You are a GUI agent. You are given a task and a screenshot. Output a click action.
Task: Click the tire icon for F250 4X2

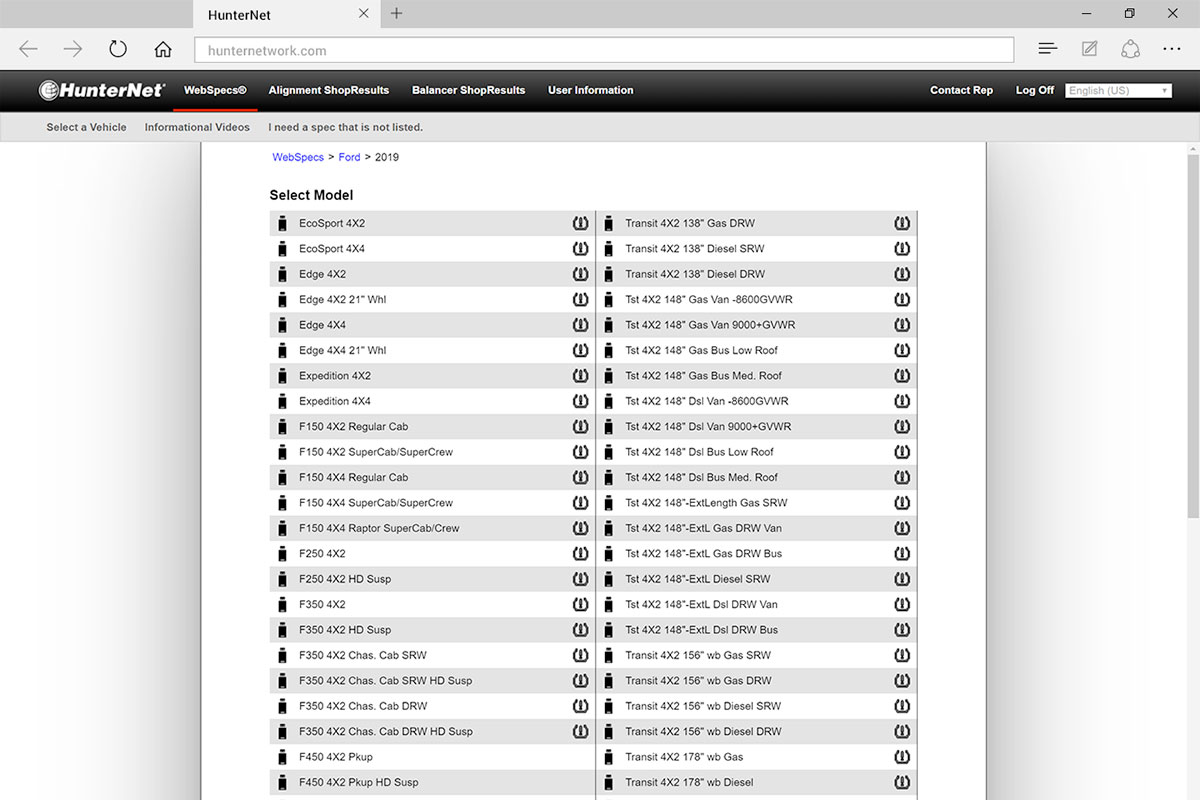pos(580,554)
